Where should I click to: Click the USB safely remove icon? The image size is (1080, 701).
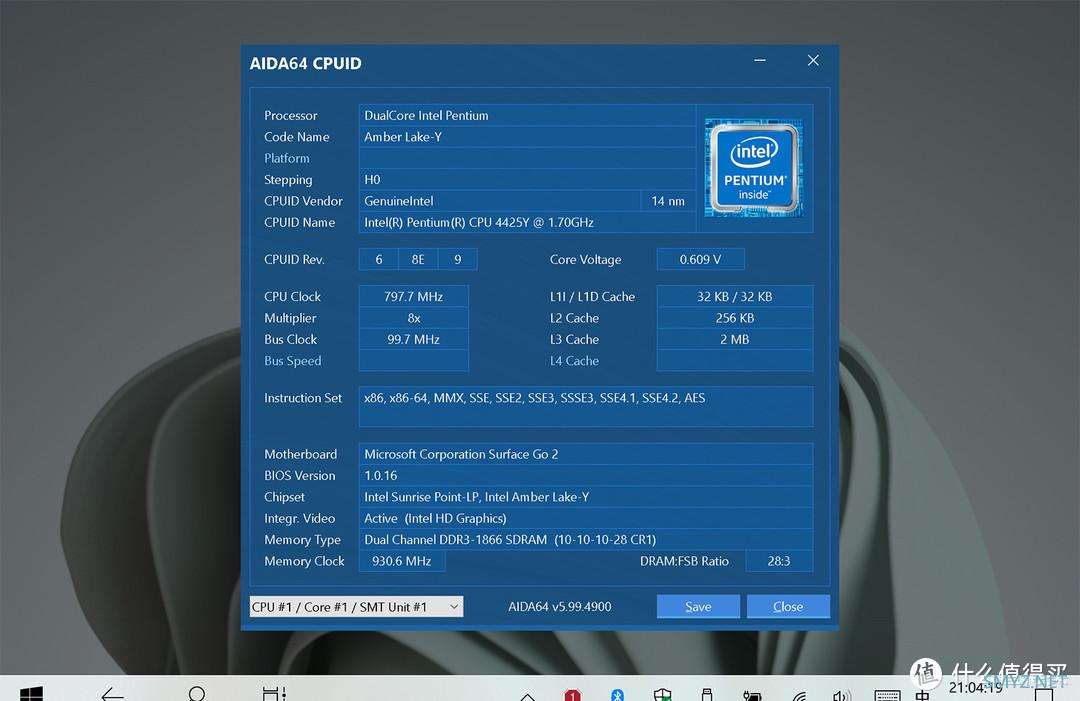coord(707,695)
